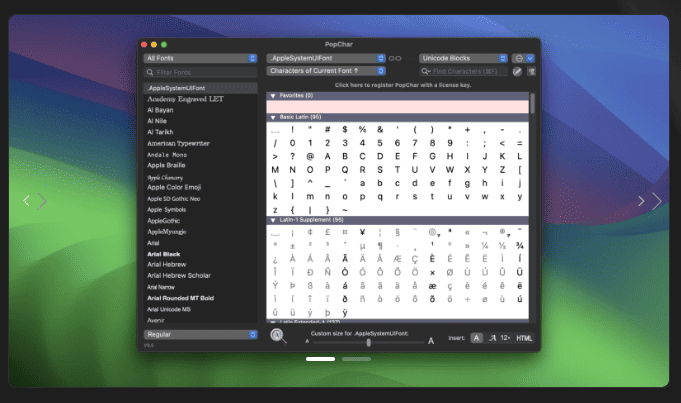The width and height of the screenshot is (681, 403).
Task: Click the dollar sign character
Action: pyautogui.click(x=345, y=129)
